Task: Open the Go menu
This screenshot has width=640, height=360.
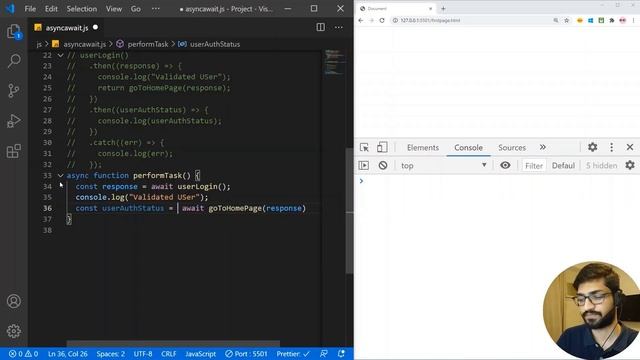Action: pos(136,9)
